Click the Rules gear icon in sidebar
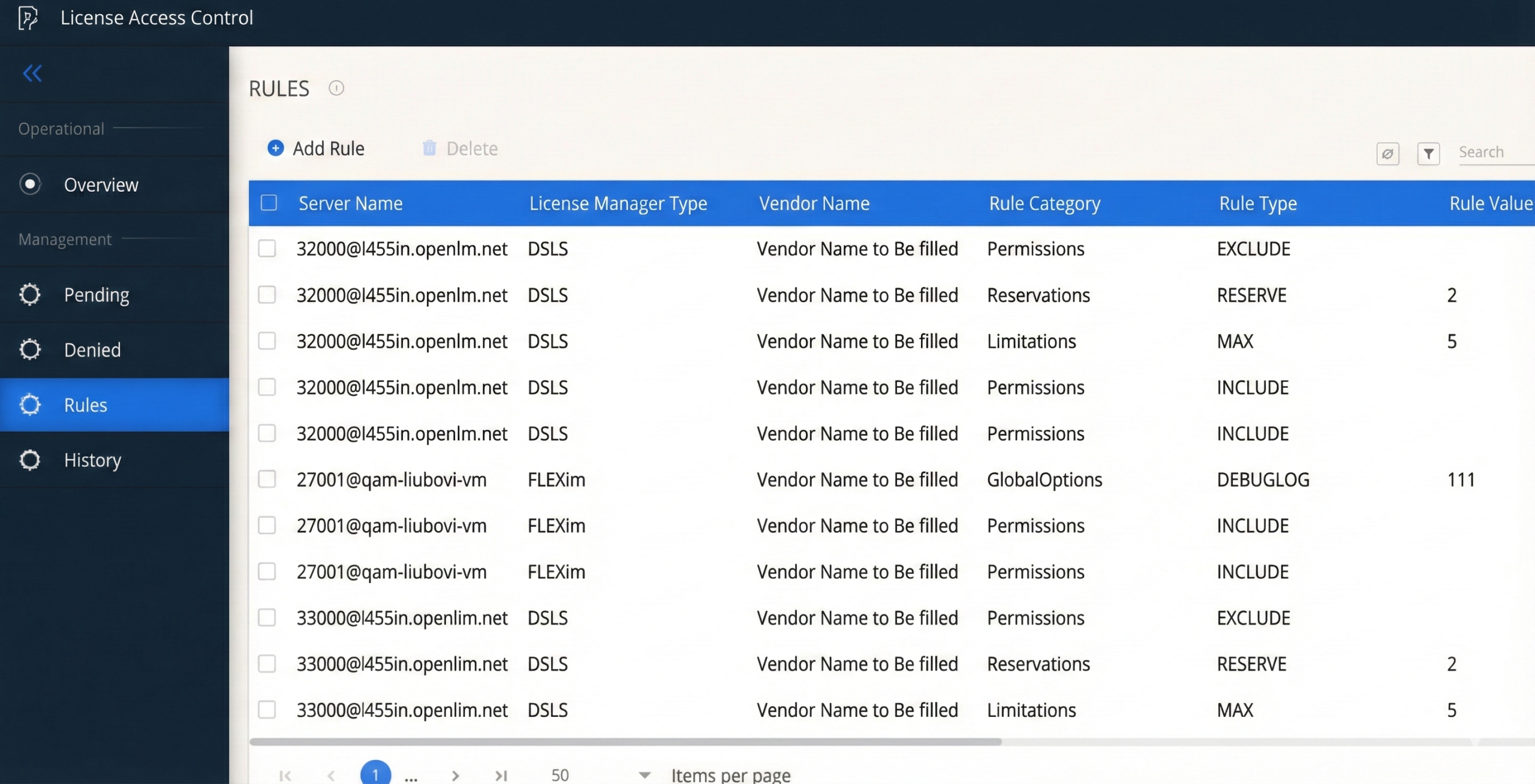The image size is (1535, 784). [30, 405]
